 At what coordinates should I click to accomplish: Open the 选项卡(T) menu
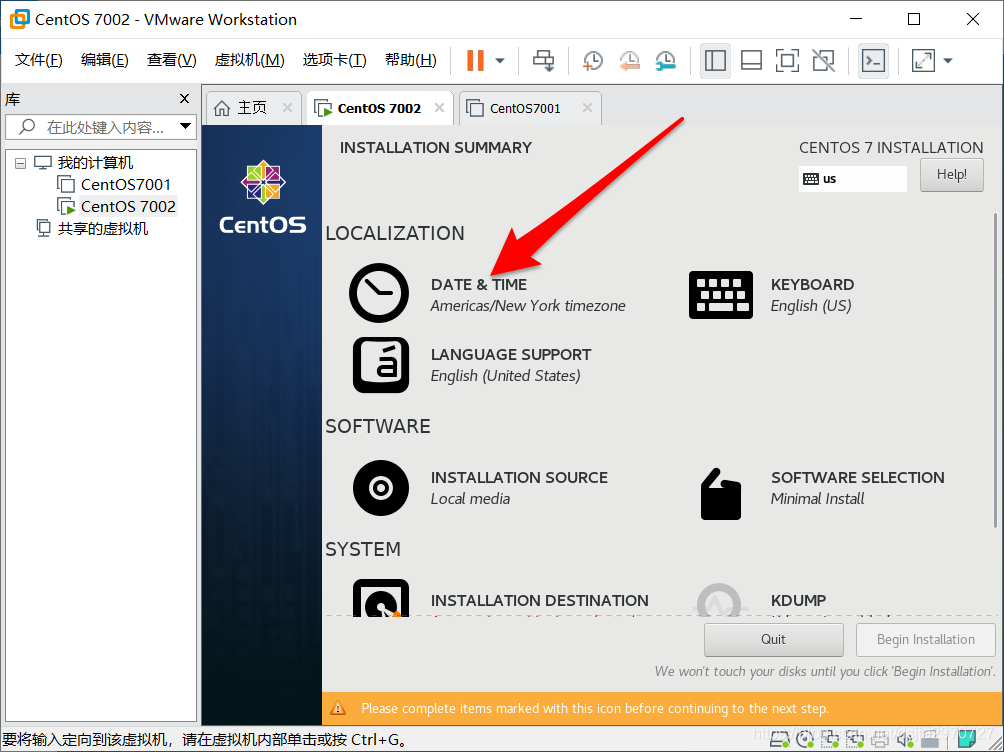point(334,60)
